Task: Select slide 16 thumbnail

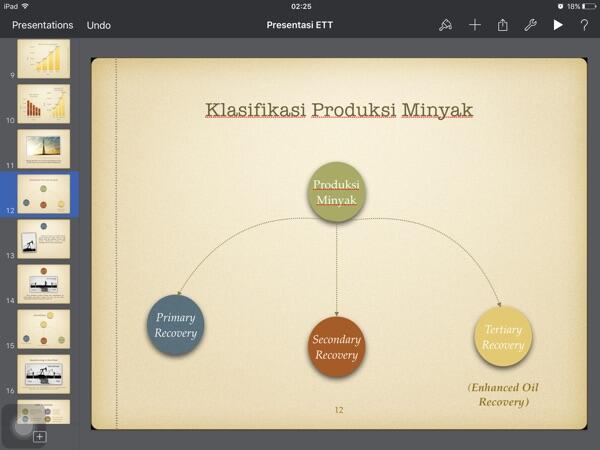Action: (x=44, y=374)
